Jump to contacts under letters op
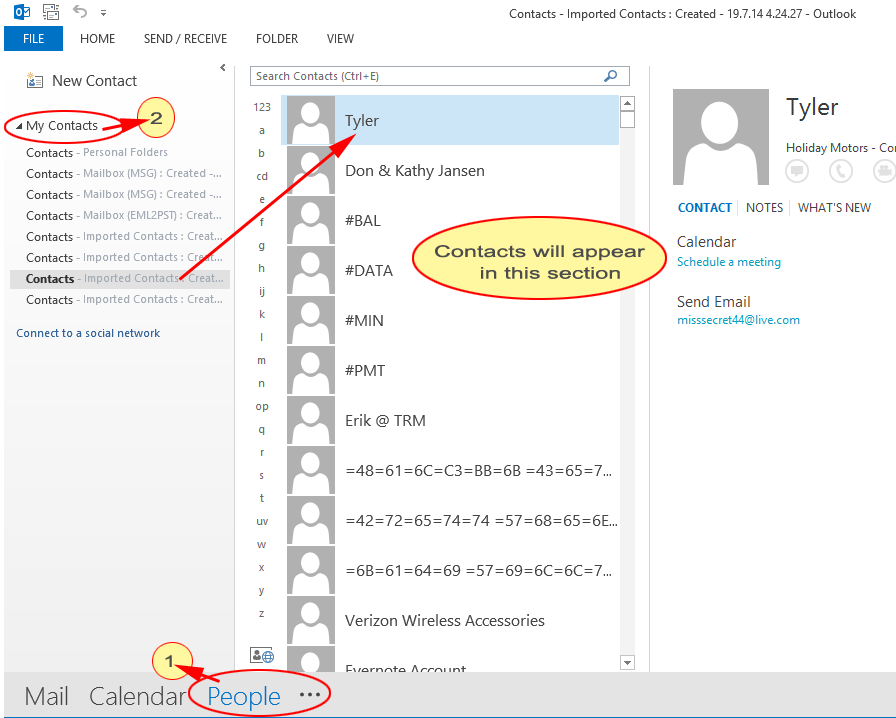 pyautogui.click(x=262, y=406)
